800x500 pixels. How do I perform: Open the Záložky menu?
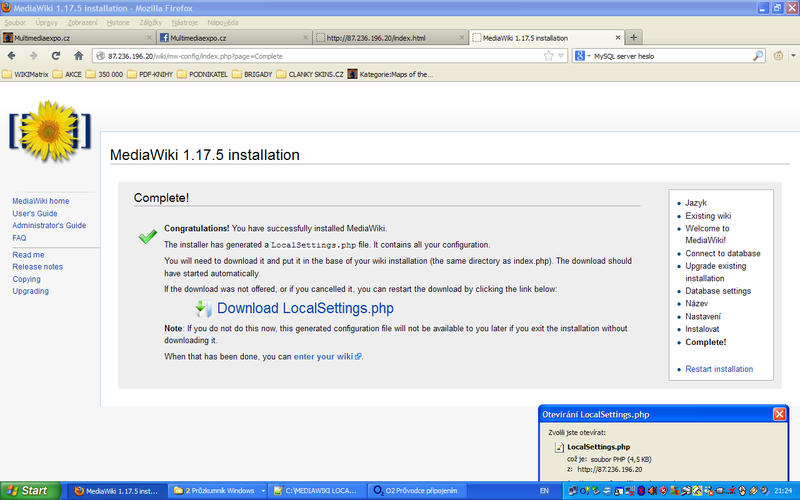tap(151, 22)
